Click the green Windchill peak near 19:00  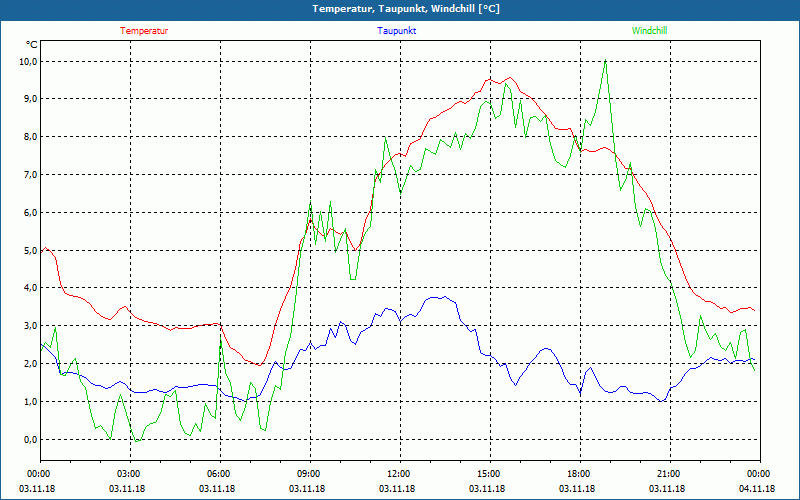click(605, 60)
